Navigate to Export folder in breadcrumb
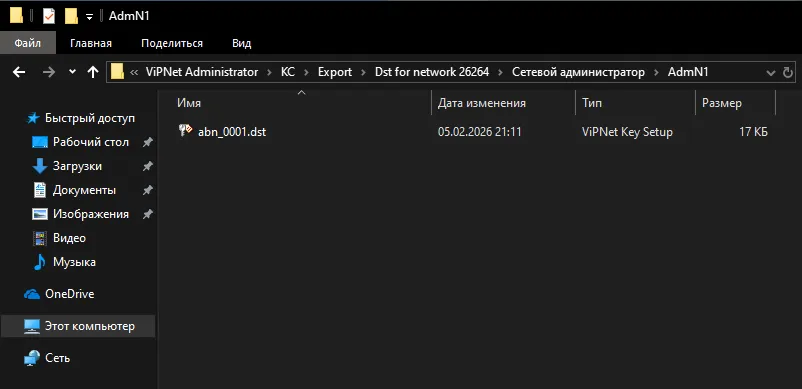This screenshot has height=389, width=802. [x=335, y=72]
